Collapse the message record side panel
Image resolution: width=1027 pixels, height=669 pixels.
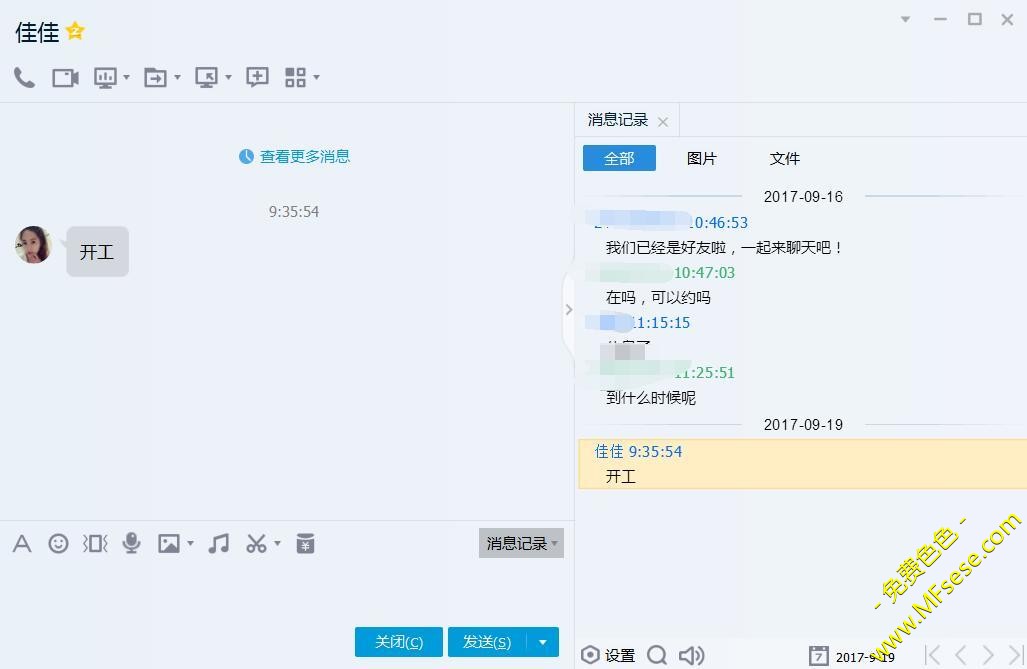[x=569, y=309]
